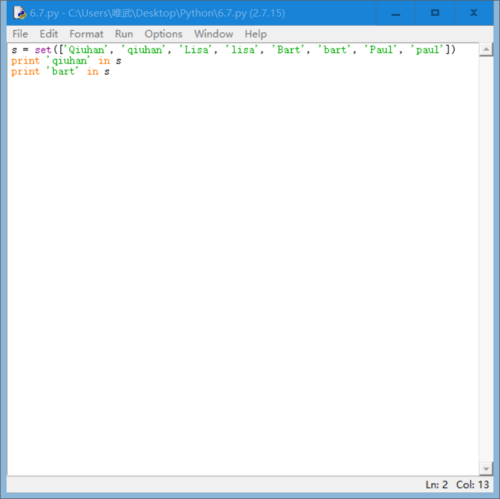Place cursor on the 'set' keyword
Image resolution: width=500 pixels, height=499 pixels.
click(43, 50)
